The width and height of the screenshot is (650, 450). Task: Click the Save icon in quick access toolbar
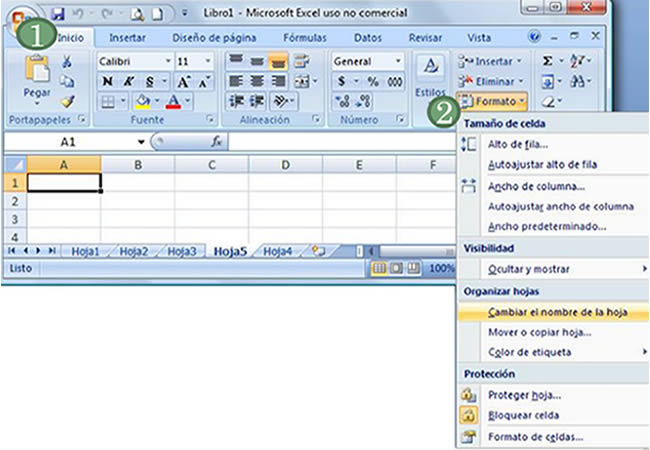pyautogui.click(x=57, y=14)
